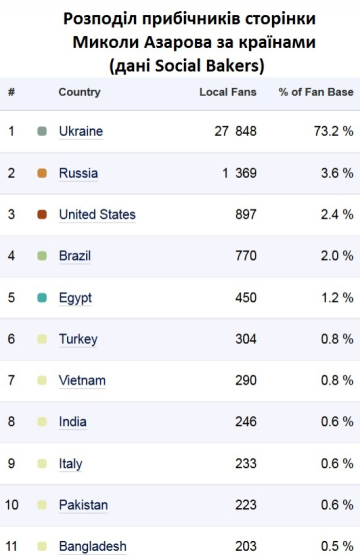Click the Local Fans column header
This screenshot has height=560, width=360.
(228, 92)
